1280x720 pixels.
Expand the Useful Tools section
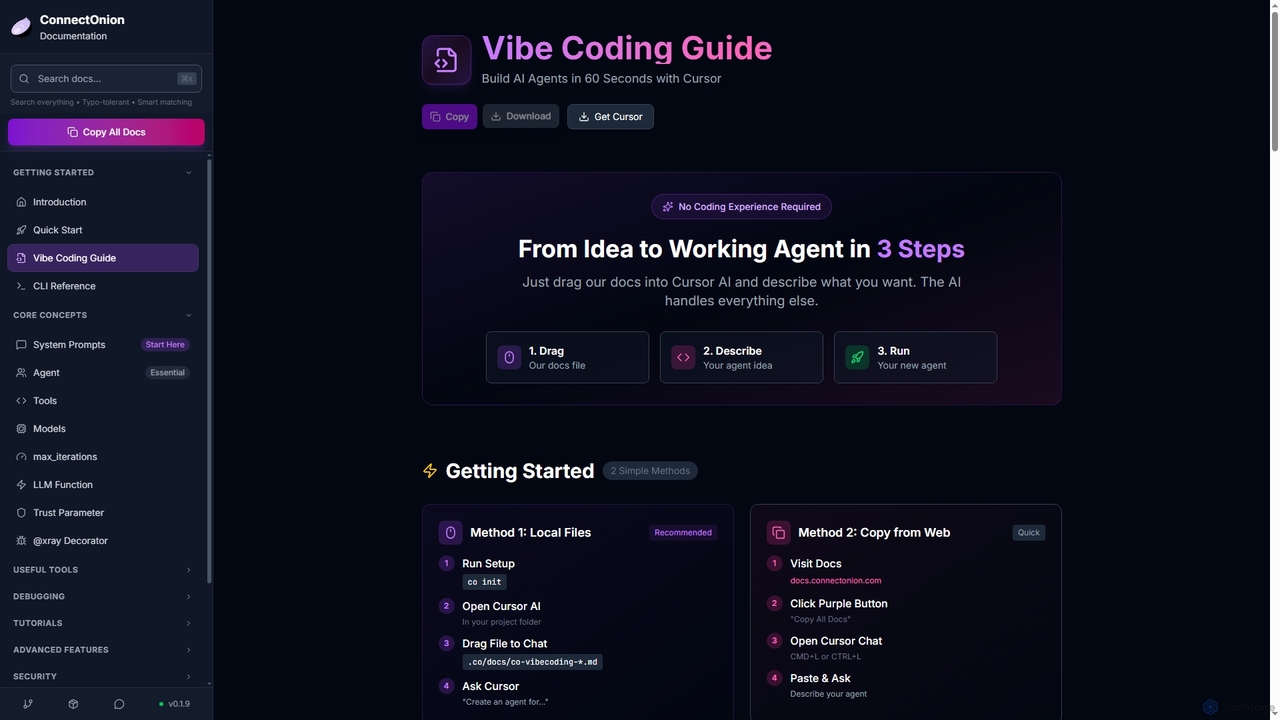(x=102, y=570)
